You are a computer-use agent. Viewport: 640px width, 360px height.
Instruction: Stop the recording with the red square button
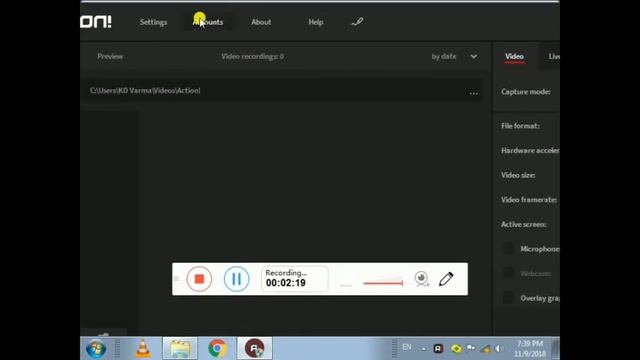[x=199, y=279]
